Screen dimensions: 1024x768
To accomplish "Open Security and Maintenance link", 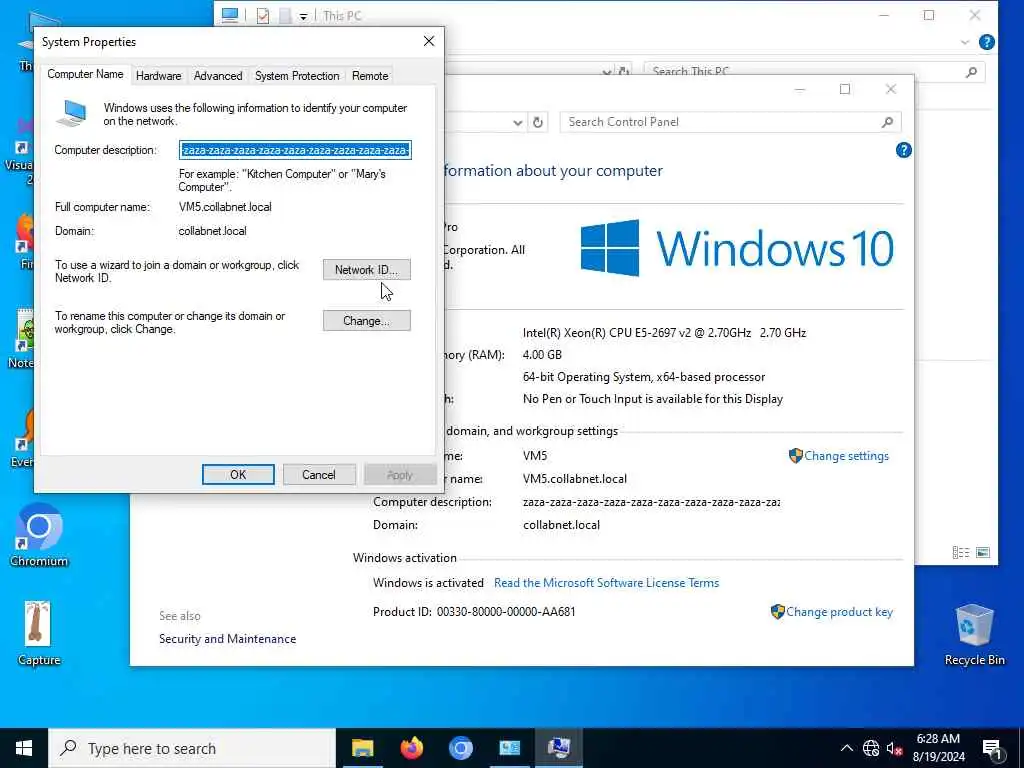I will 227,639.
